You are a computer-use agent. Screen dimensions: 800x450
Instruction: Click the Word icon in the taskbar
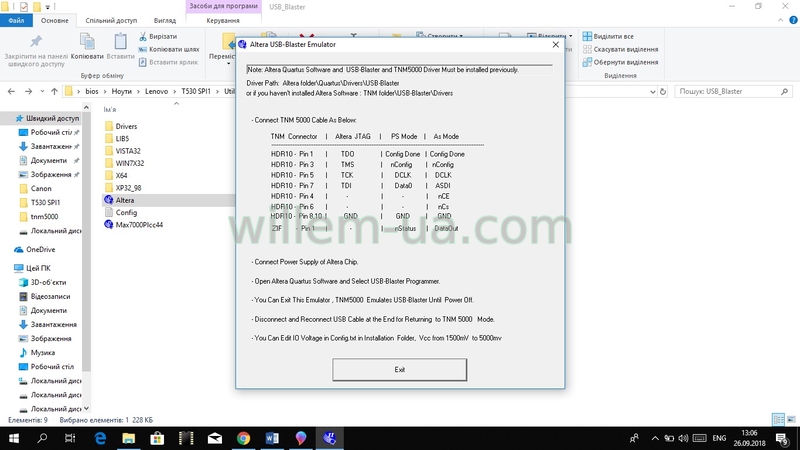pos(271,438)
